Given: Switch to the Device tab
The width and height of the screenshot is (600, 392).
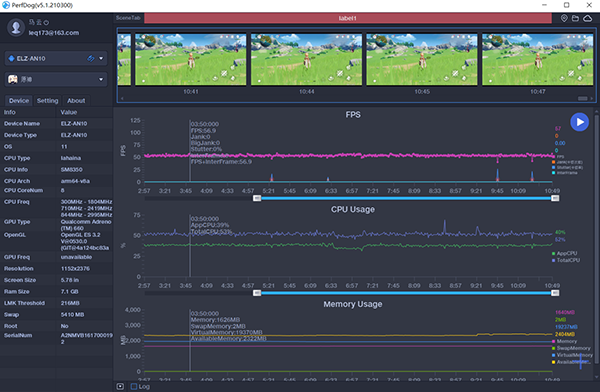Looking at the screenshot, I should coord(19,100).
